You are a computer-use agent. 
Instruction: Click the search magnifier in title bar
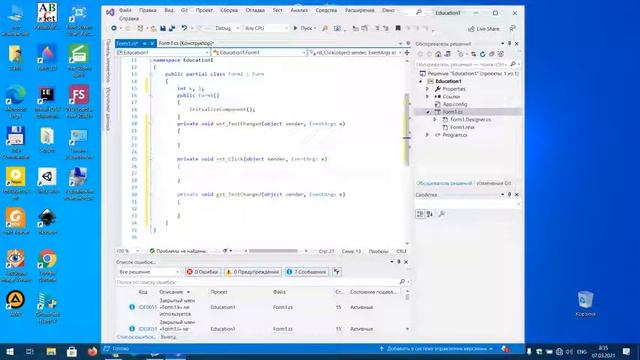419,12
